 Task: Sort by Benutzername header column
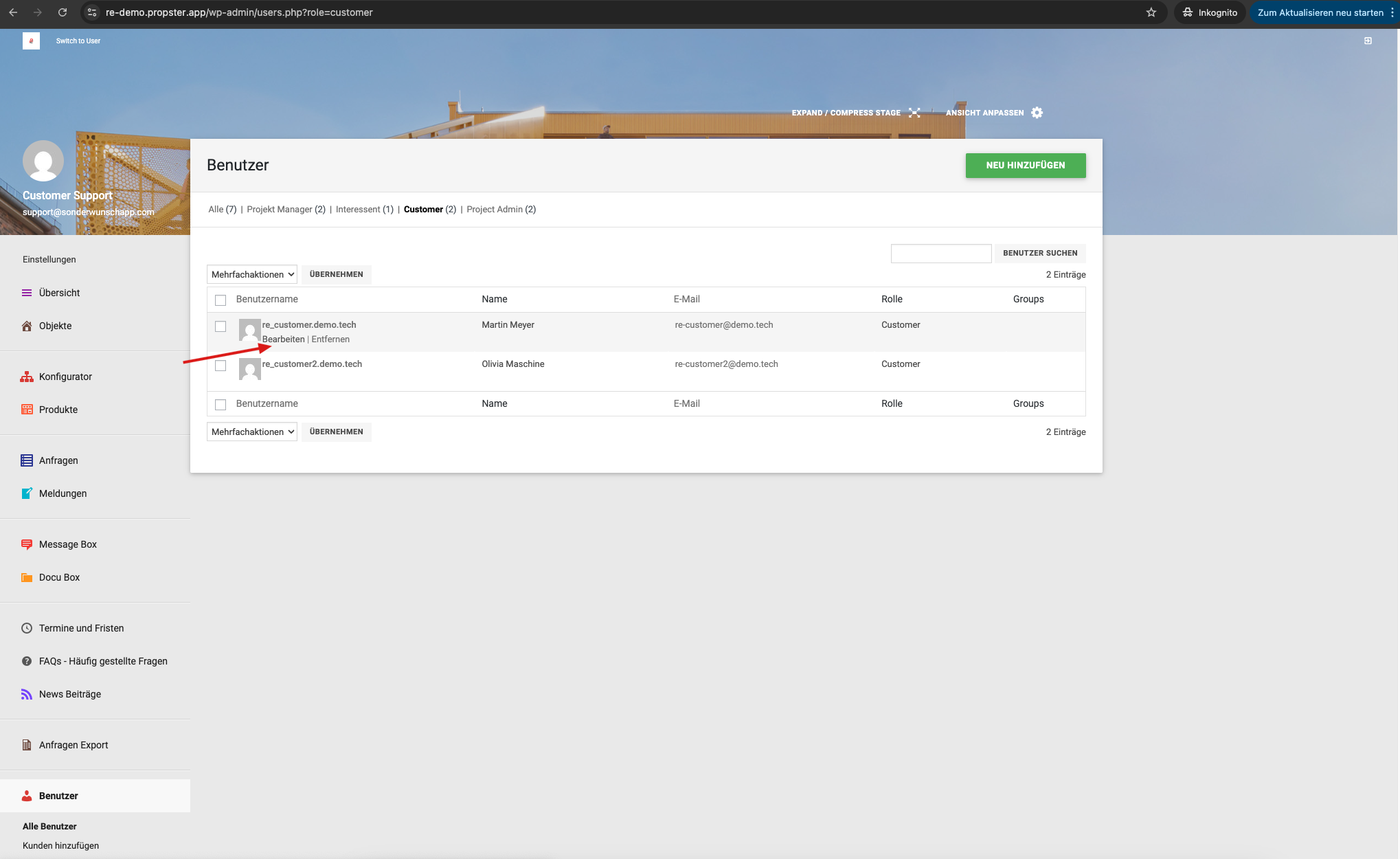click(x=267, y=300)
